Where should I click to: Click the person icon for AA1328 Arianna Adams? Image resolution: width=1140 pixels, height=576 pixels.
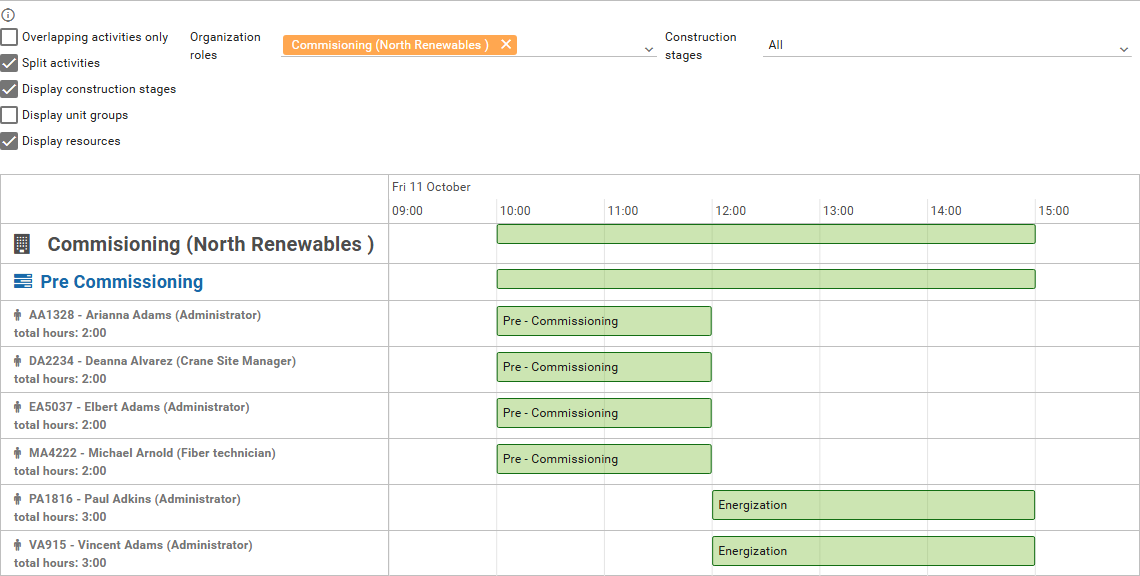[x=17, y=315]
